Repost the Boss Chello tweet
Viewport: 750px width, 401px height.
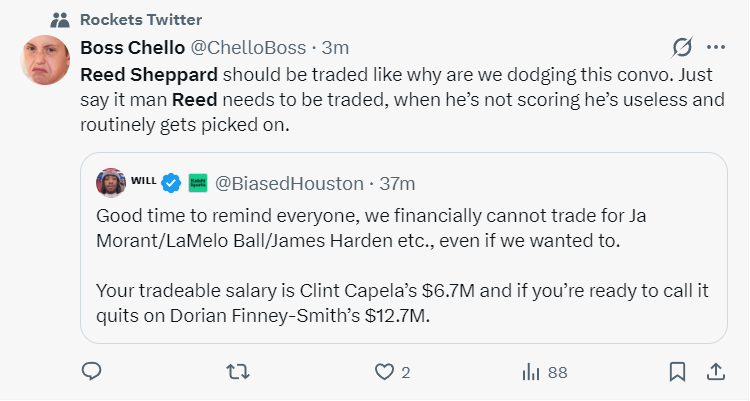(x=238, y=372)
